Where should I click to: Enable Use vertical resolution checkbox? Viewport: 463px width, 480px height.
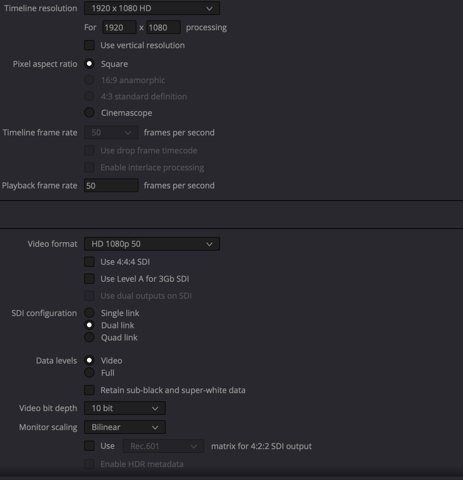click(x=89, y=45)
